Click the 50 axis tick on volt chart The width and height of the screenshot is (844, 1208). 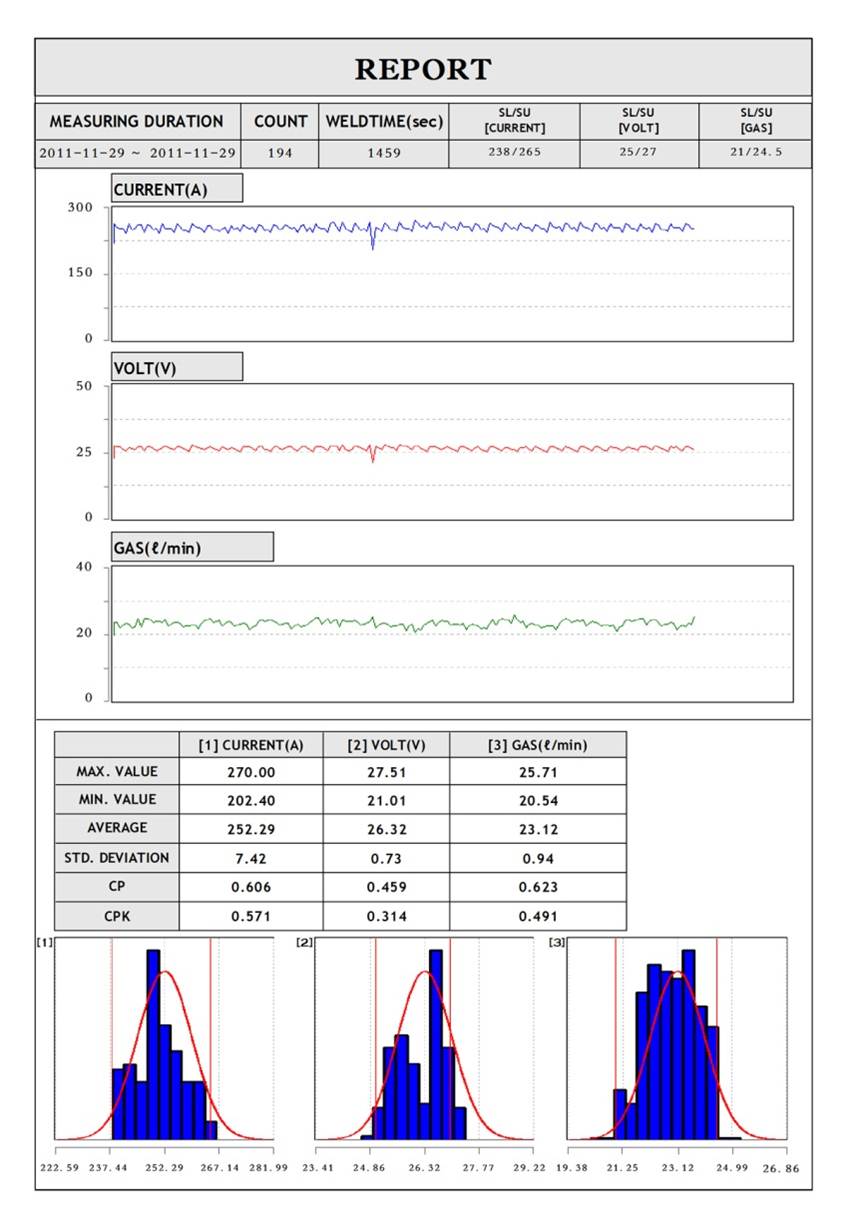tap(84, 386)
